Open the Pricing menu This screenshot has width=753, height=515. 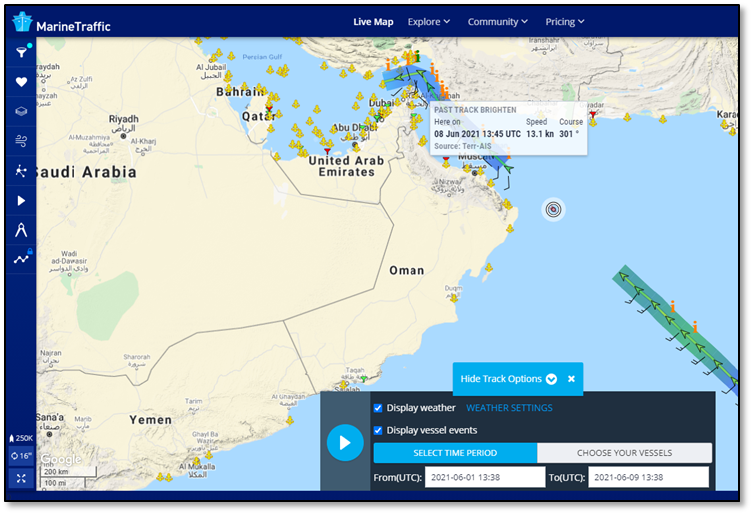coord(565,22)
